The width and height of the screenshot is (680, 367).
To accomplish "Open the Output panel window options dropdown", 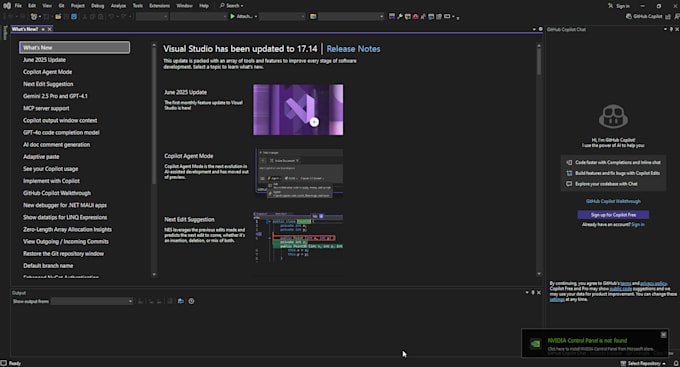I will (527, 292).
